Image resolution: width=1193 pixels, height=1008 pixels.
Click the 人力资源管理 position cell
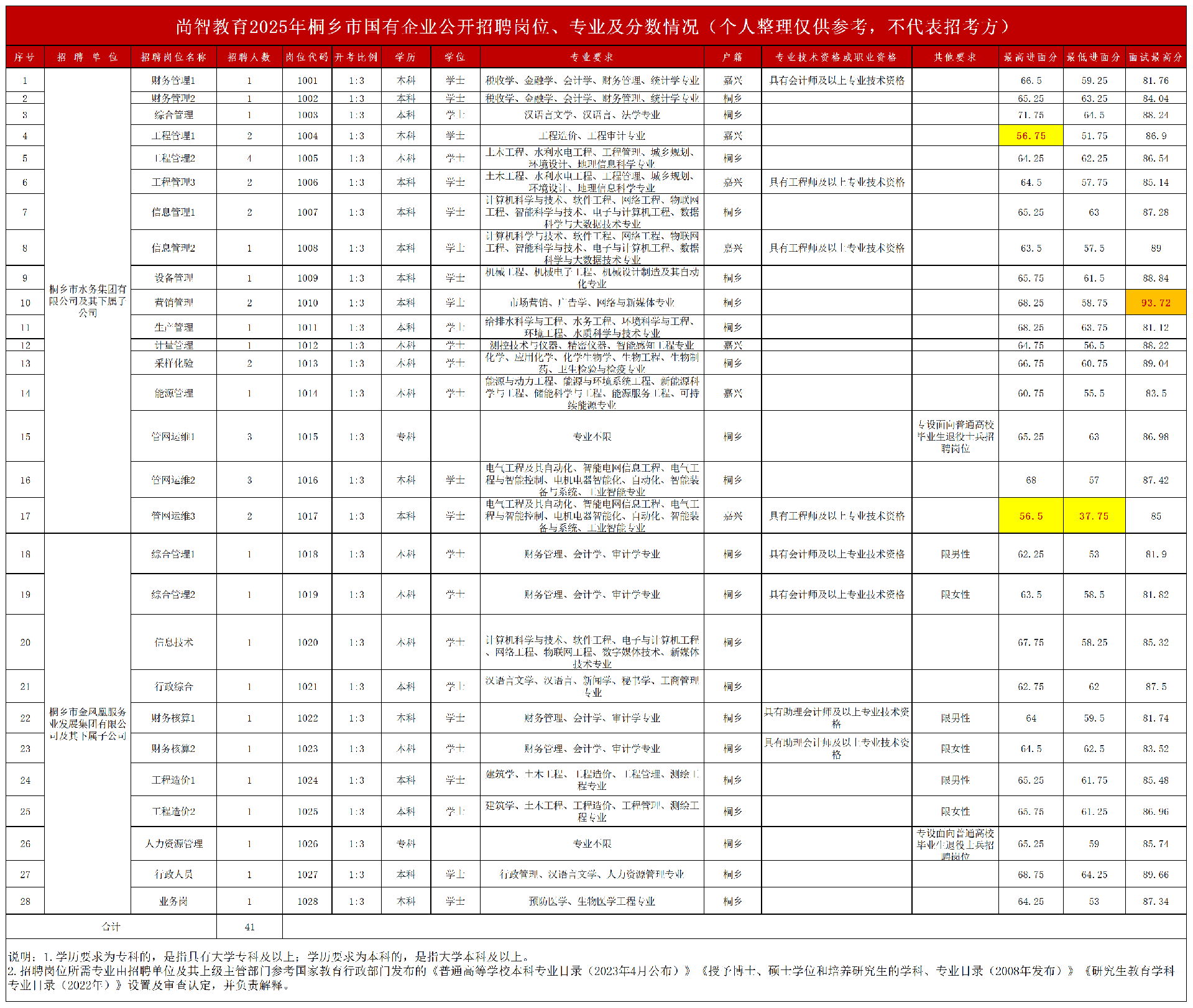click(x=173, y=843)
